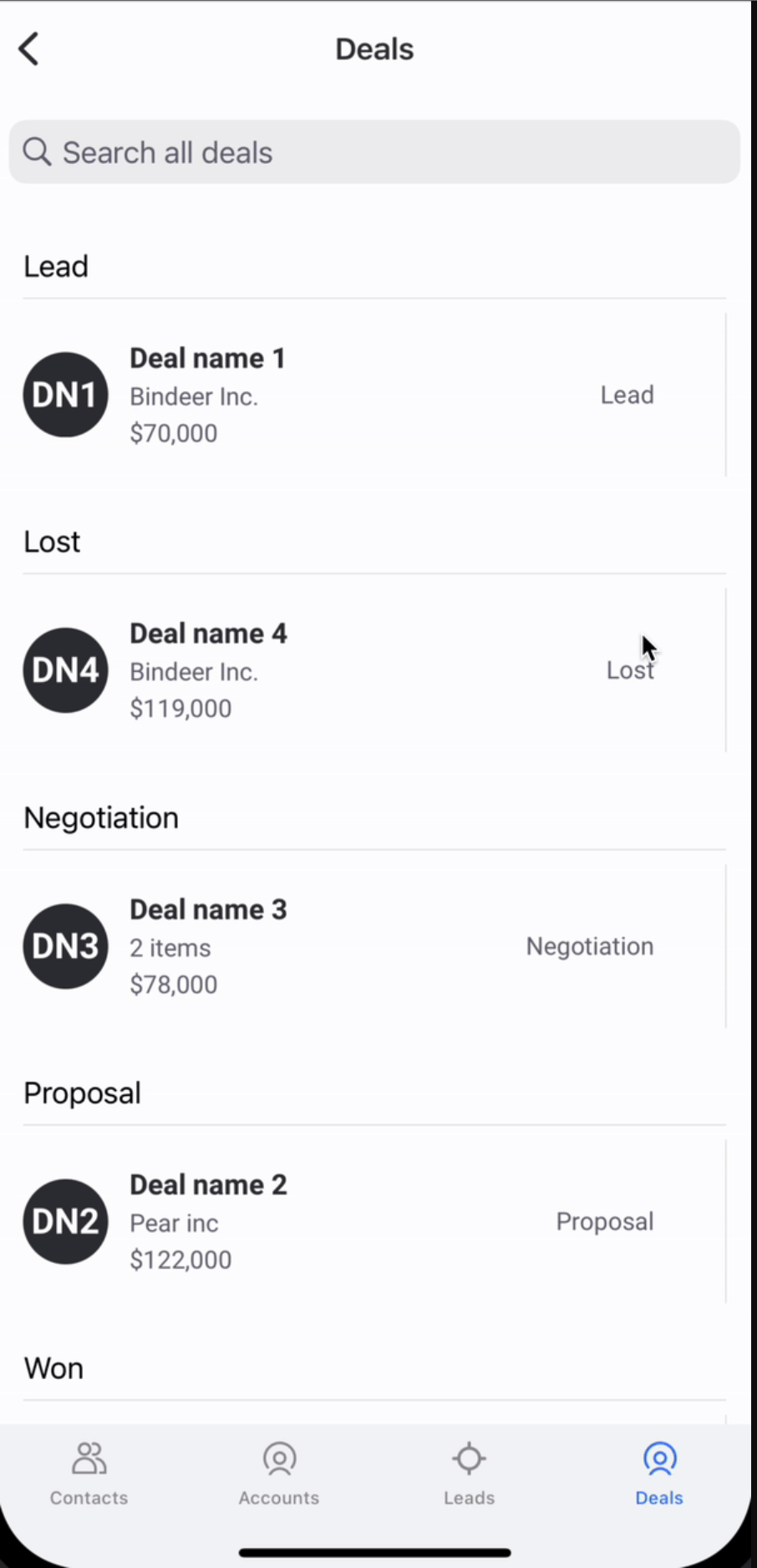The width and height of the screenshot is (757, 1568).
Task: Tap the Negotiation status label
Action: (x=589, y=946)
